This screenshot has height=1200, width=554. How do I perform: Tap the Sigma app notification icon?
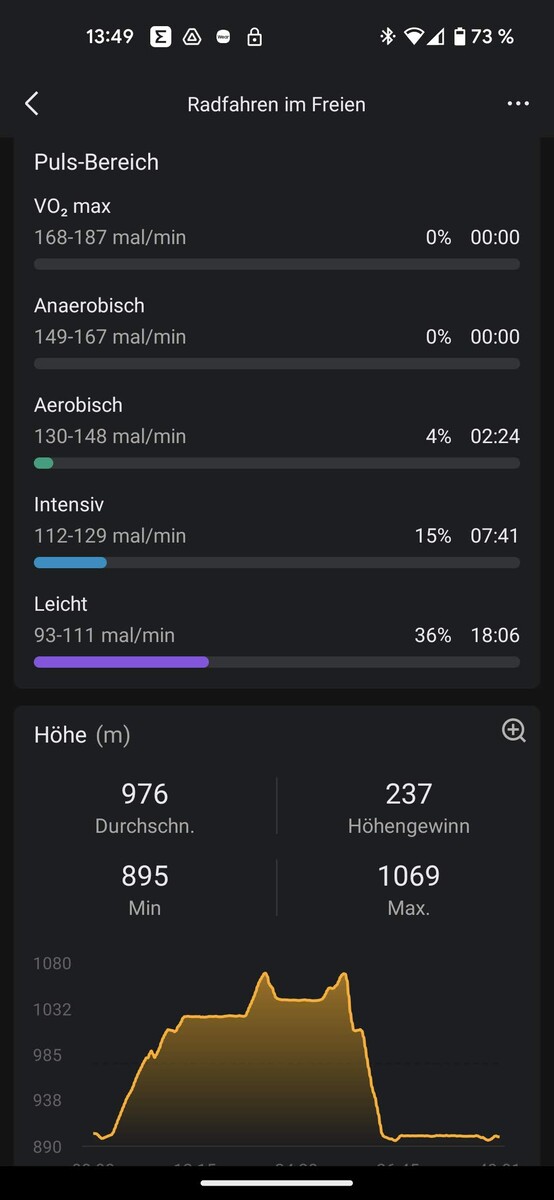(x=160, y=37)
